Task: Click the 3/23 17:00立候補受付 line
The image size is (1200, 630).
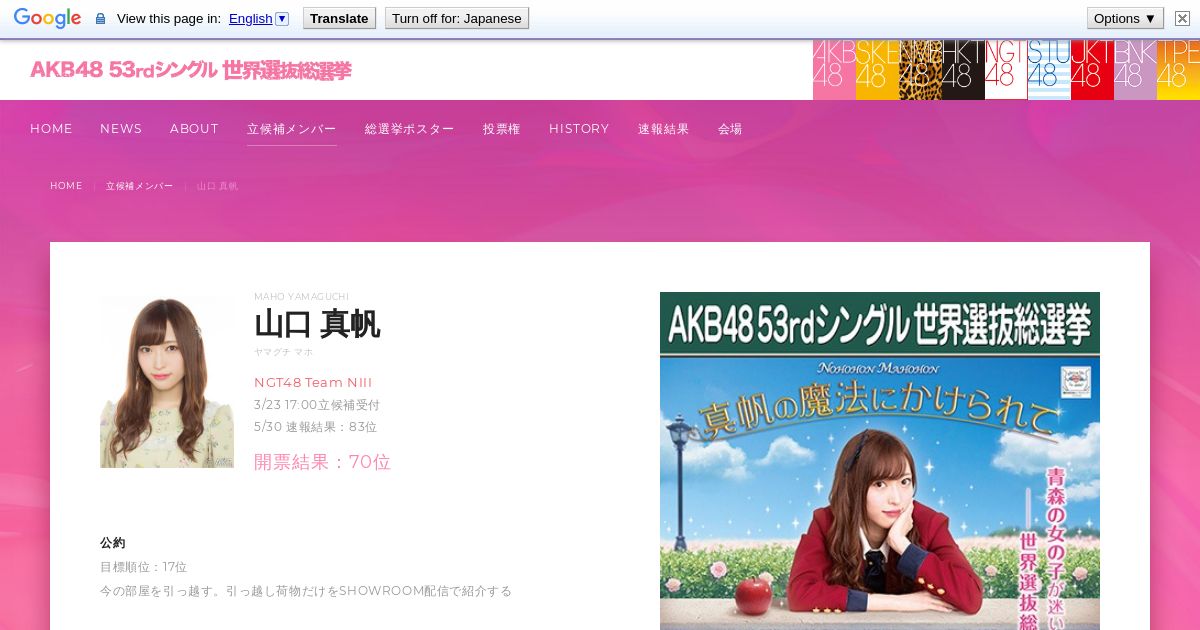Action: pos(317,405)
